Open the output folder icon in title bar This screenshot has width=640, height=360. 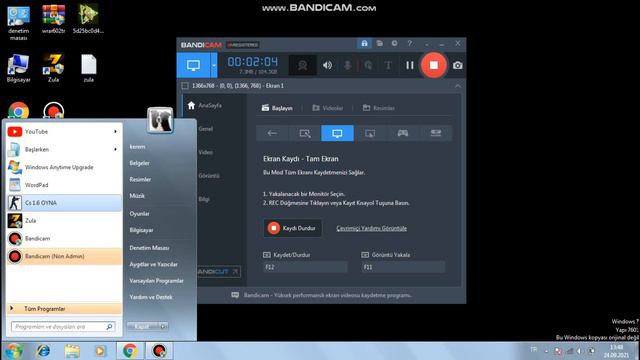[x=380, y=43]
